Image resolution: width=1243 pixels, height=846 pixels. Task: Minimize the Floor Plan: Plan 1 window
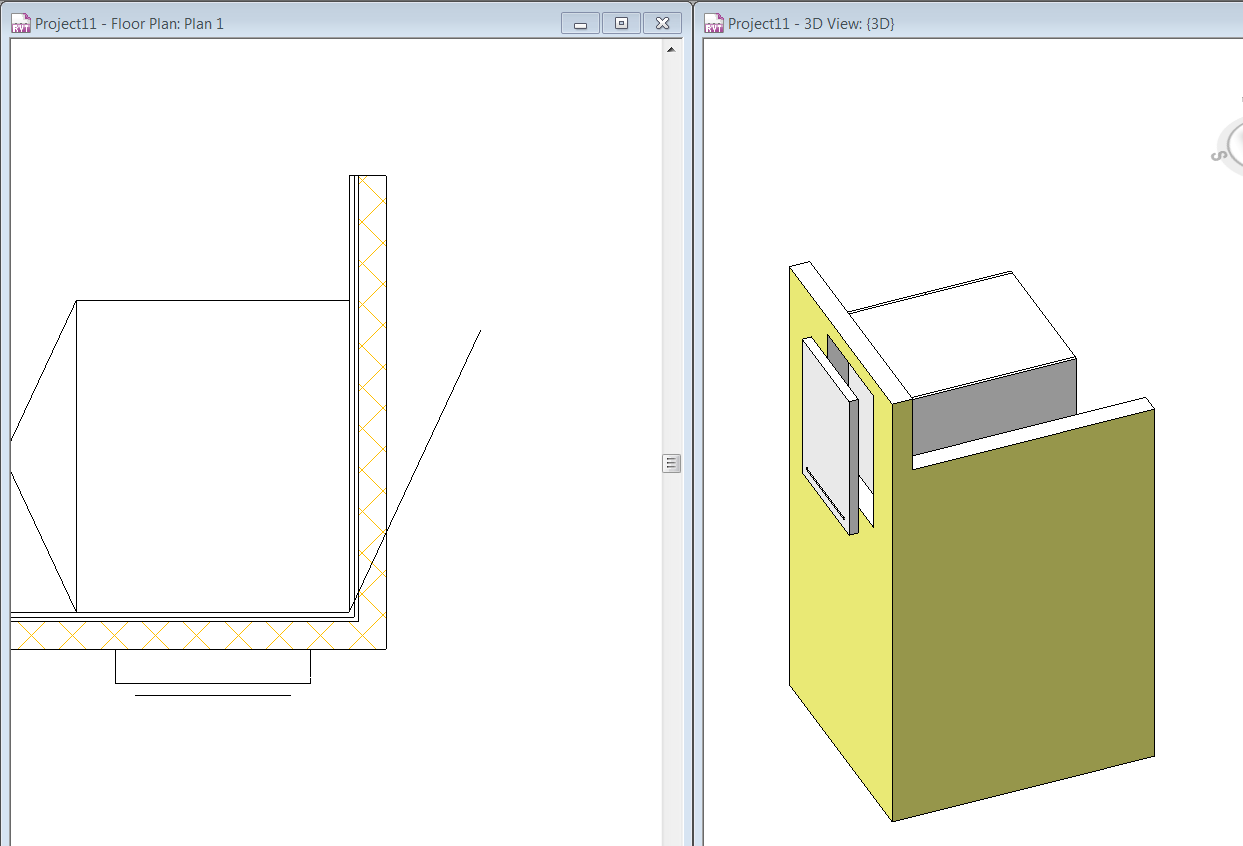pos(580,23)
